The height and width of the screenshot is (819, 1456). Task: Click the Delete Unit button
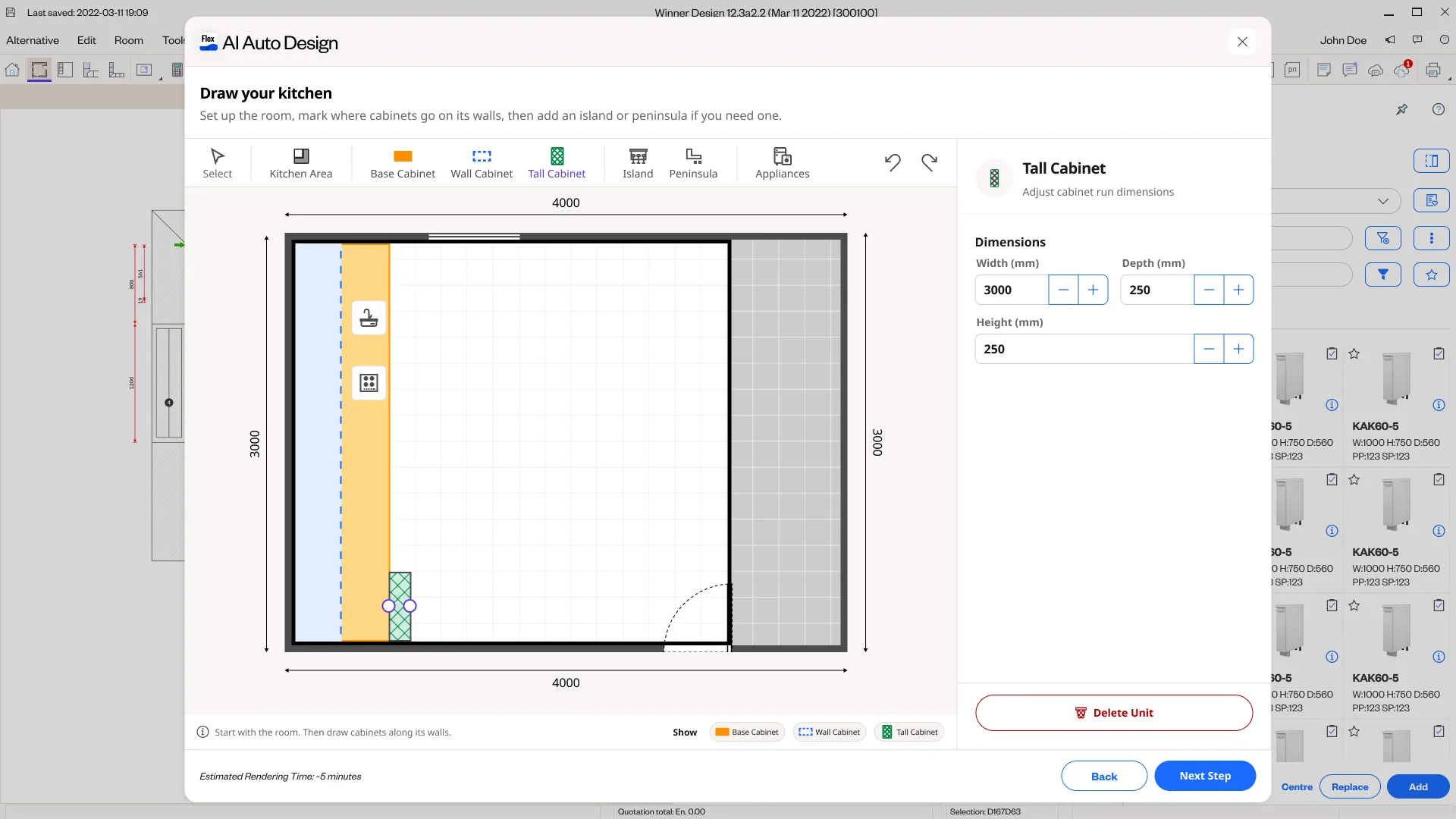point(1114,713)
